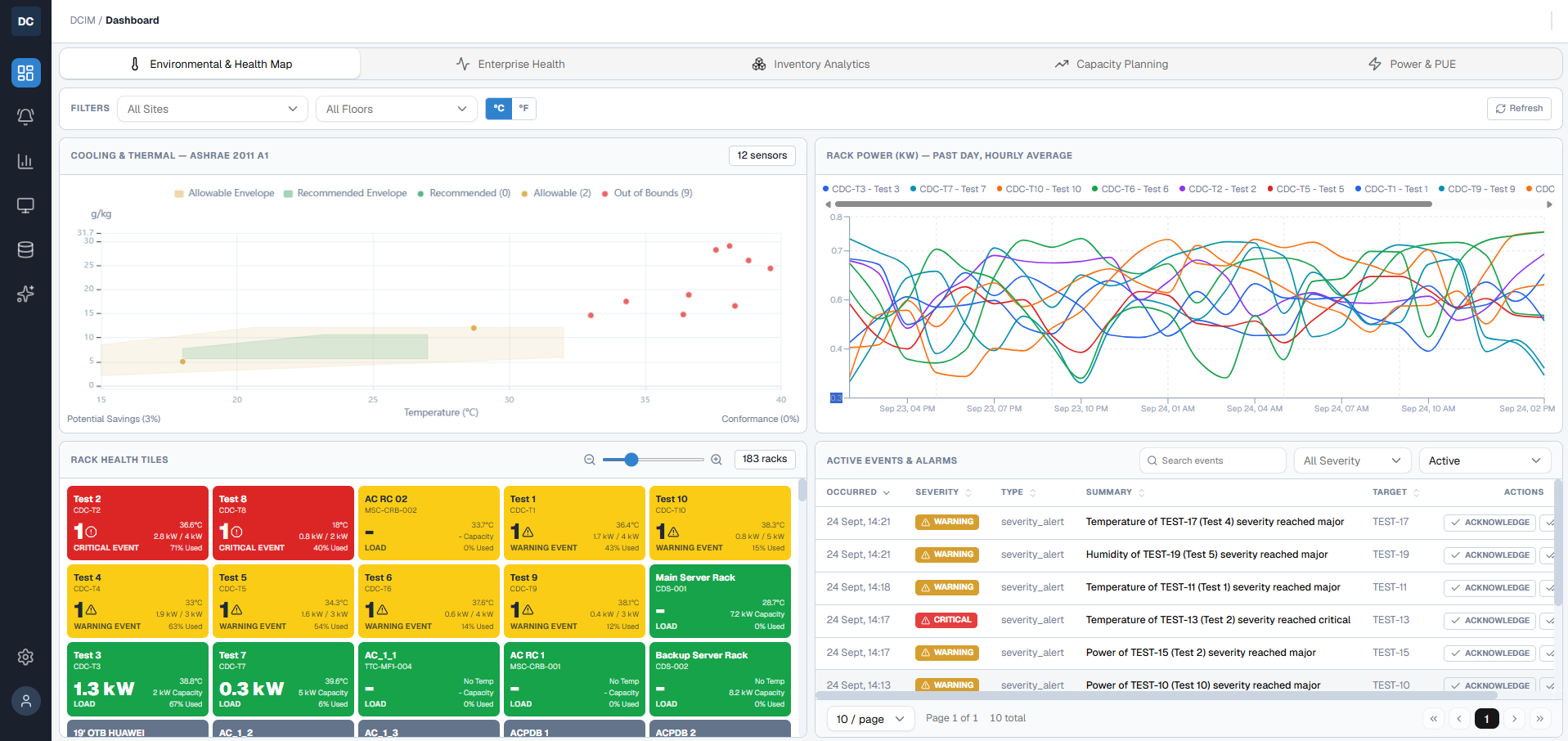Image resolution: width=1568 pixels, height=741 pixels.
Task: Open the bar chart analytics sidebar icon
Action: pyautogui.click(x=26, y=161)
